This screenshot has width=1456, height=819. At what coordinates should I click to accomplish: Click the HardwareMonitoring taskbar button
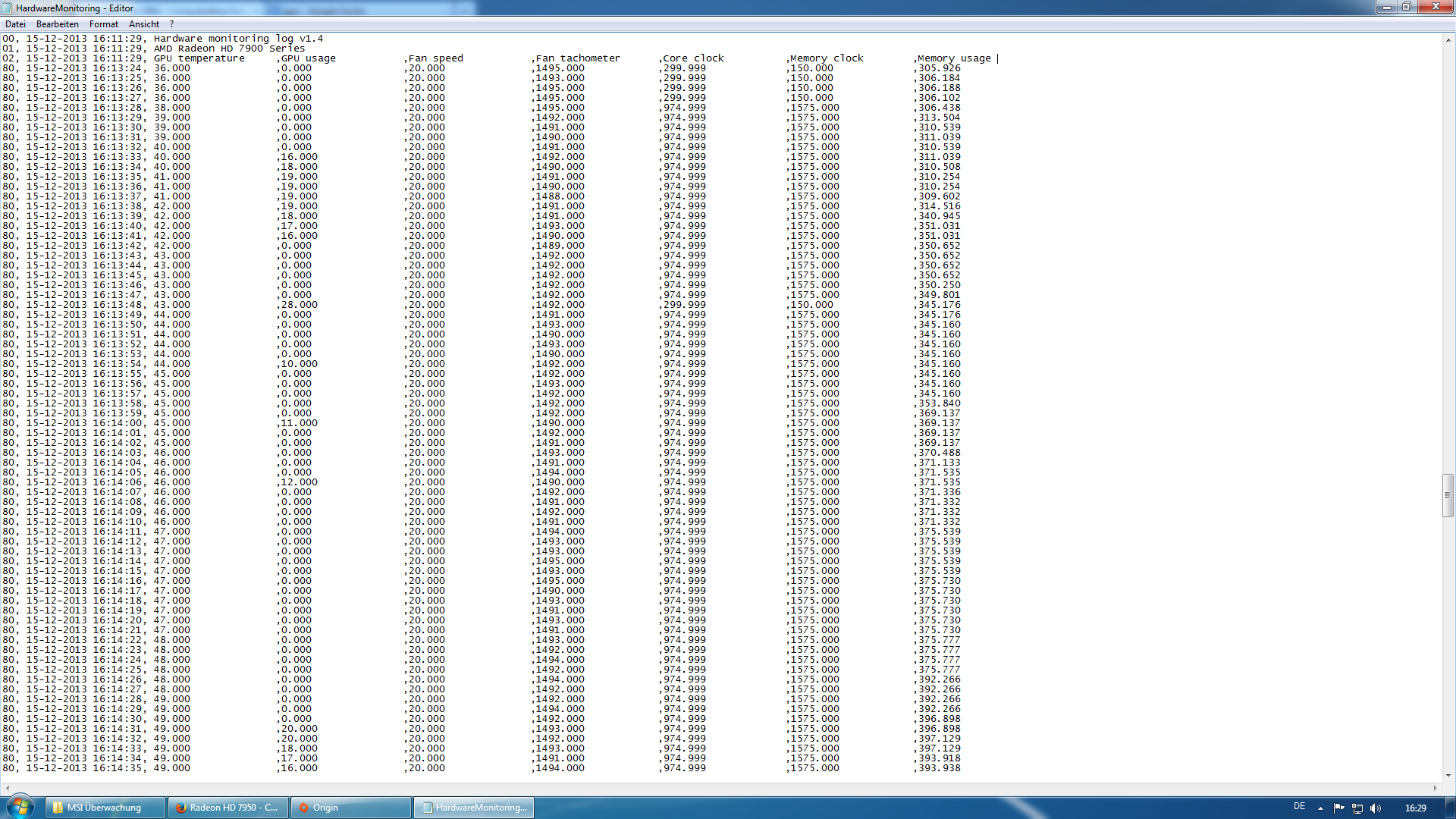(x=475, y=808)
